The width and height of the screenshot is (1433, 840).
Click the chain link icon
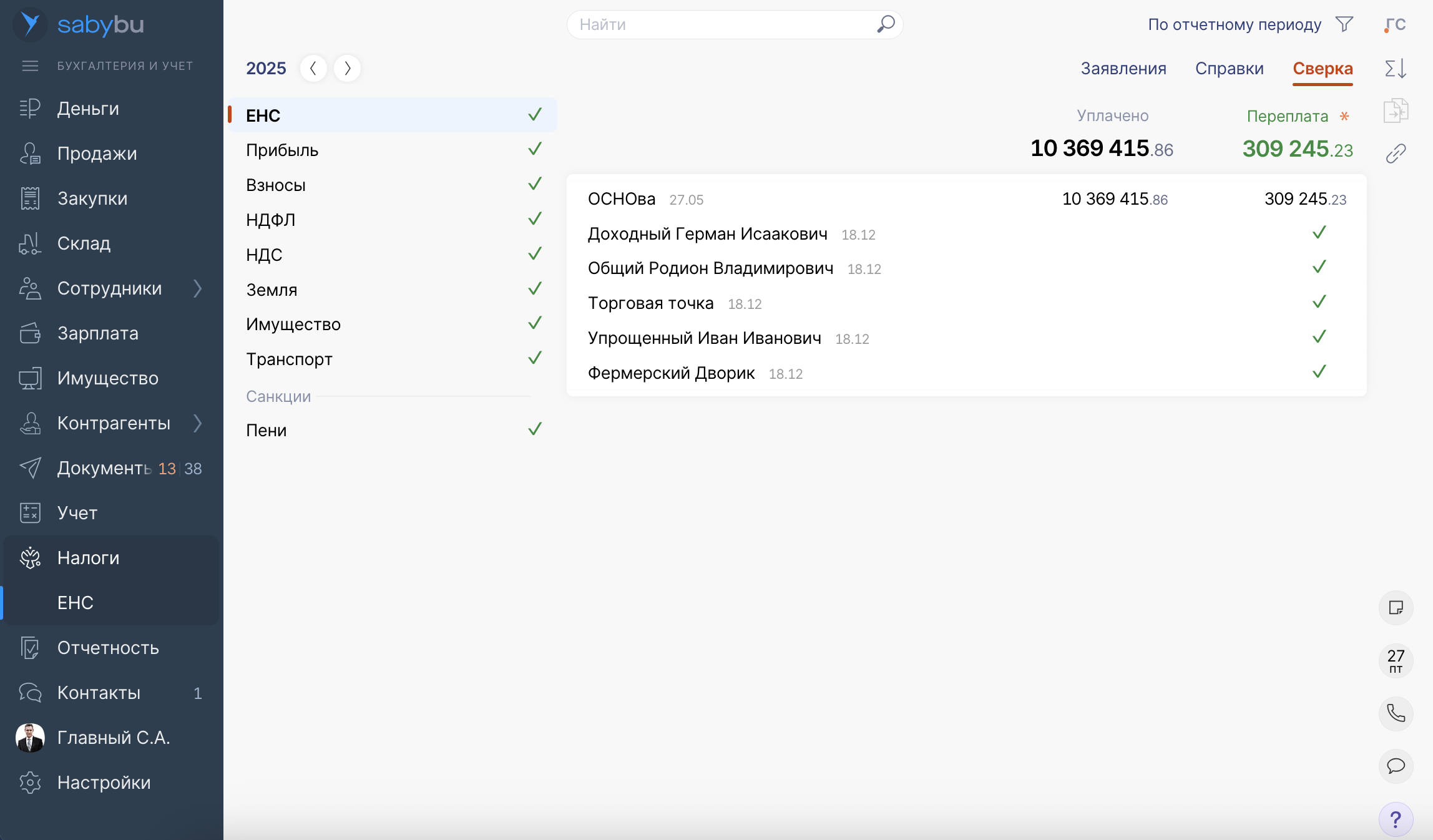[x=1396, y=154]
